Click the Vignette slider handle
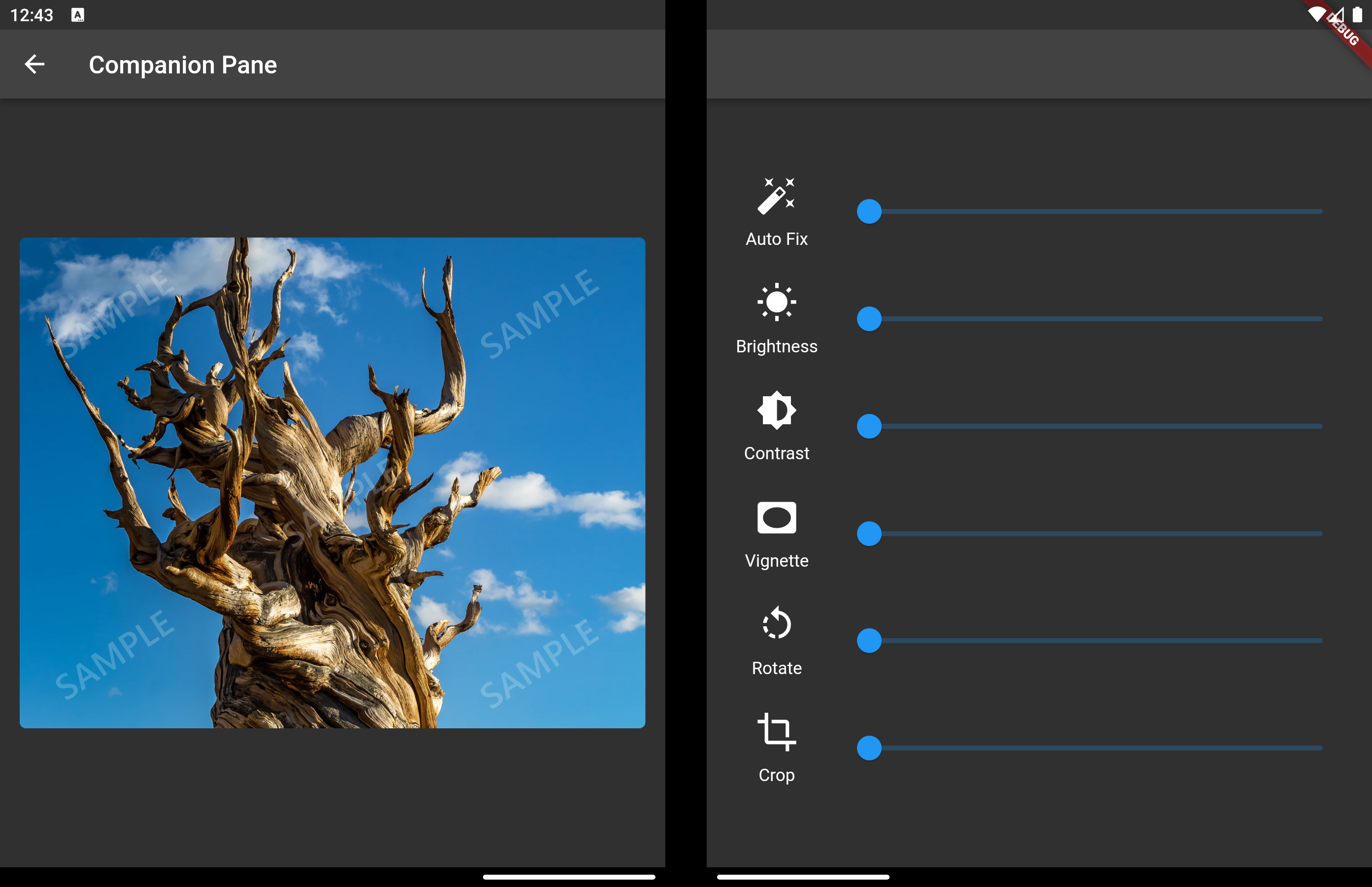Image resolution: width=1372 pixels, height=887 pixels. coord(868,533)
